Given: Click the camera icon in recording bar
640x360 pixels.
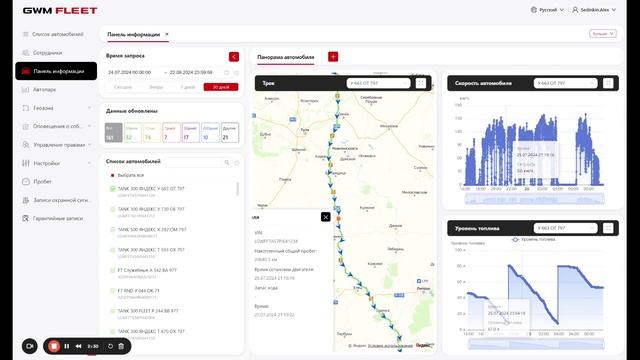Looking at the screenshot, I should (29, 346).
